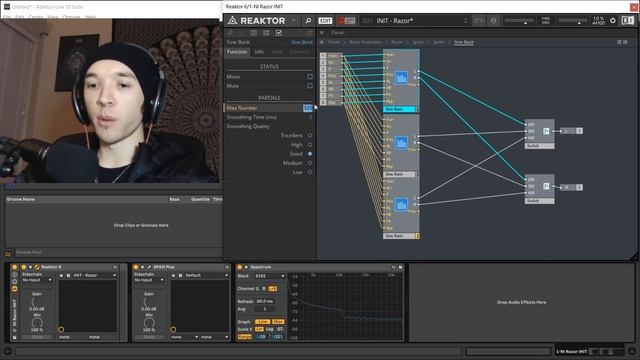Open the Reaktor main menu arrow beside the logo
Viewport: 640px width, 360px height.
coord(293,20)
